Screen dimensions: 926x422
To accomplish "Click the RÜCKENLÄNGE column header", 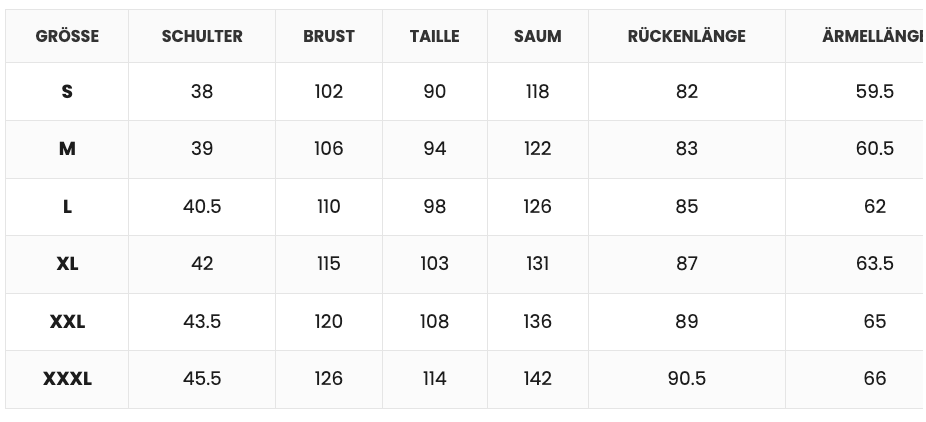I will [x=687, y=36].
